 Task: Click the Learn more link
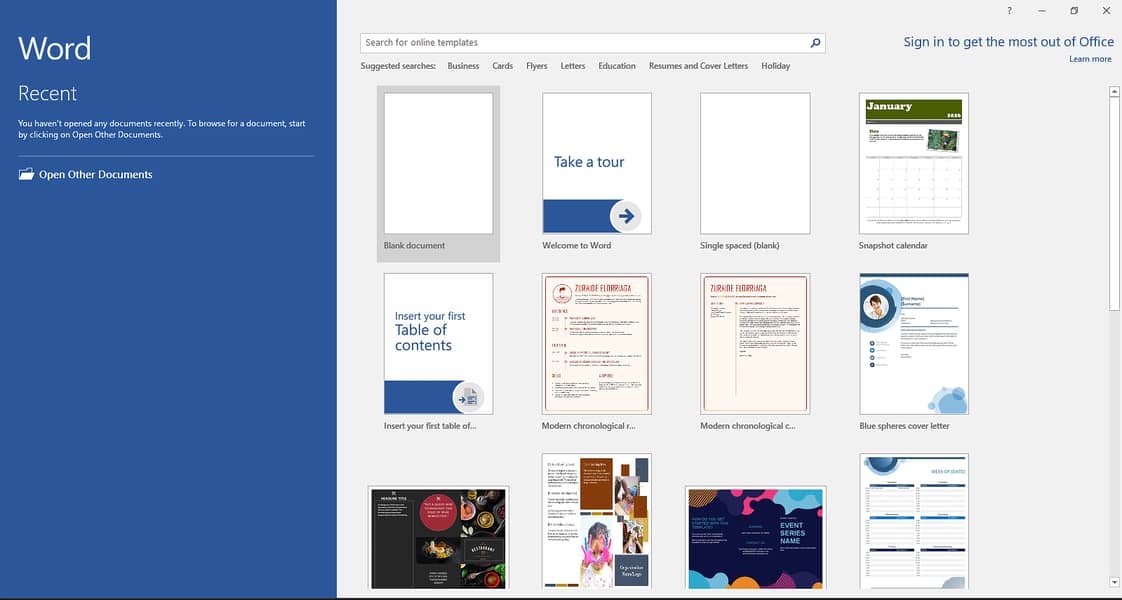1090,59
